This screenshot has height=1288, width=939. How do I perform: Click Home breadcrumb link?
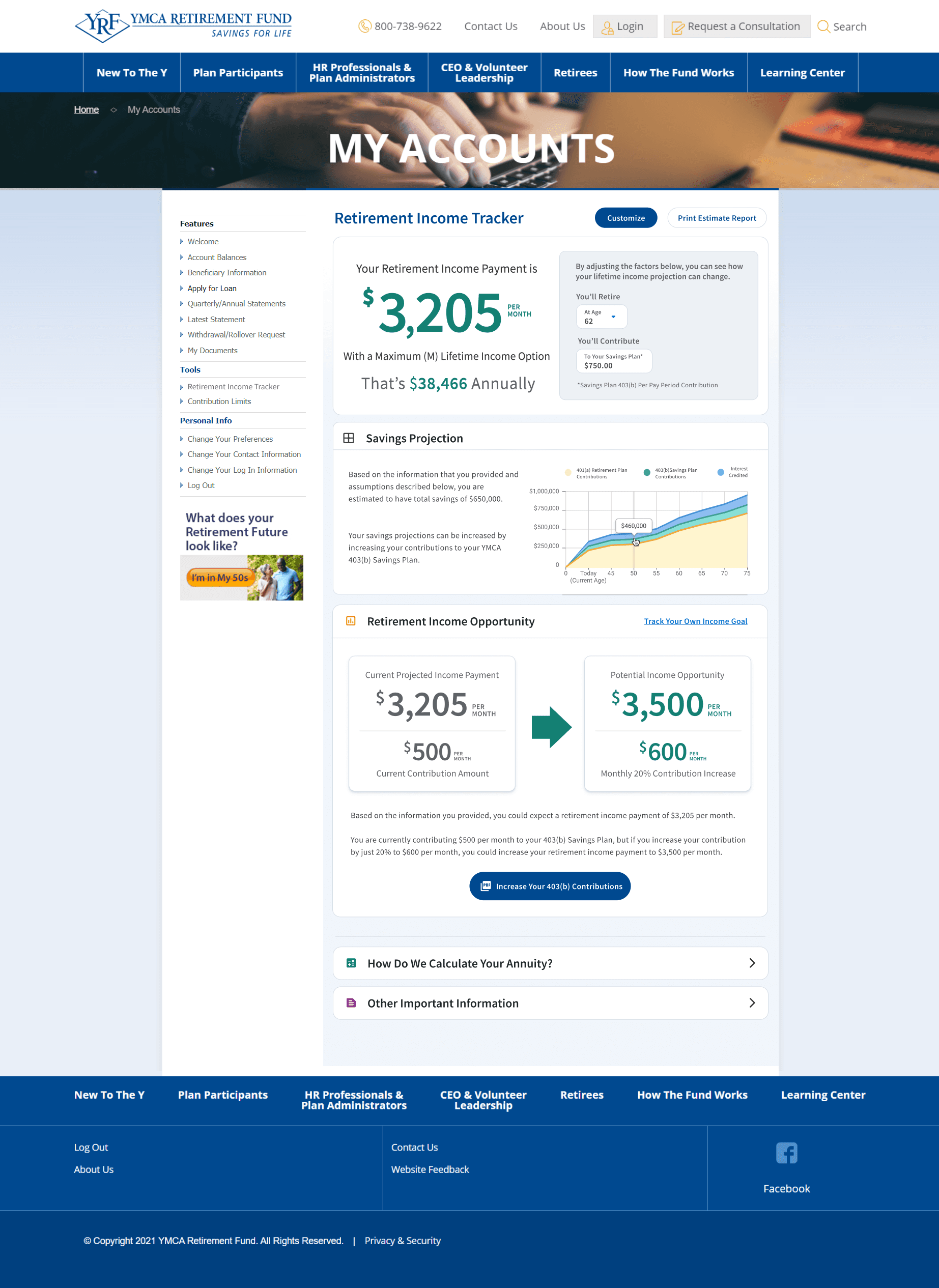87,110
